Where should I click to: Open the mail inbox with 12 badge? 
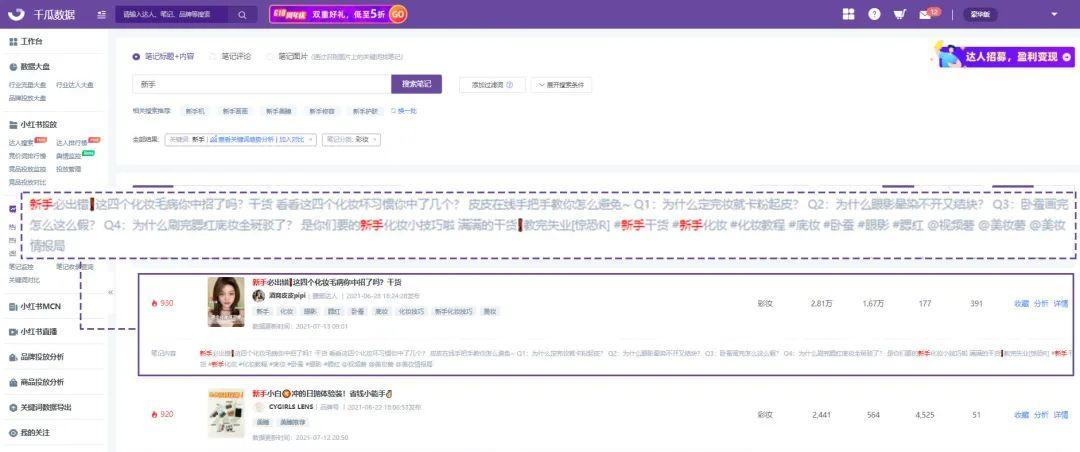pyautogui.click(x=925, y=14)
